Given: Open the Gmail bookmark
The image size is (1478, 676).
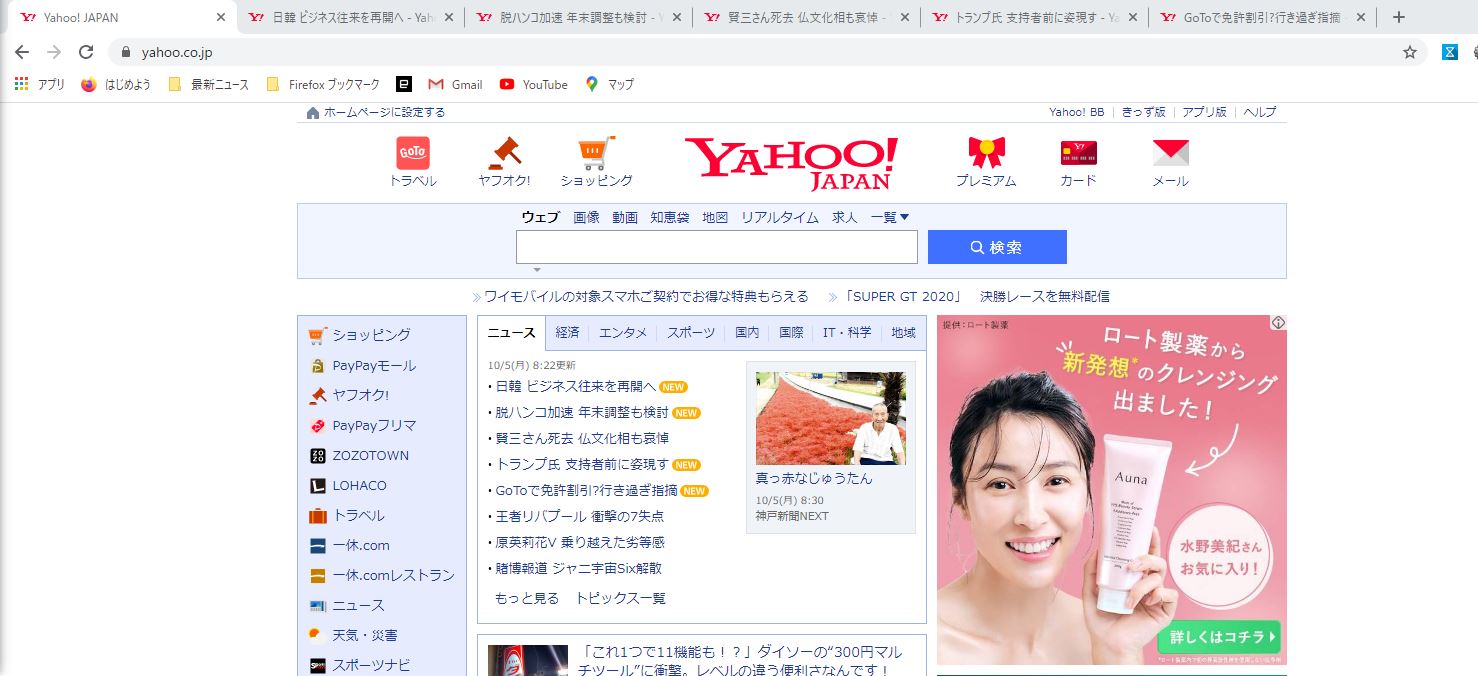Looking at the screenshot, I should [455, 84].
